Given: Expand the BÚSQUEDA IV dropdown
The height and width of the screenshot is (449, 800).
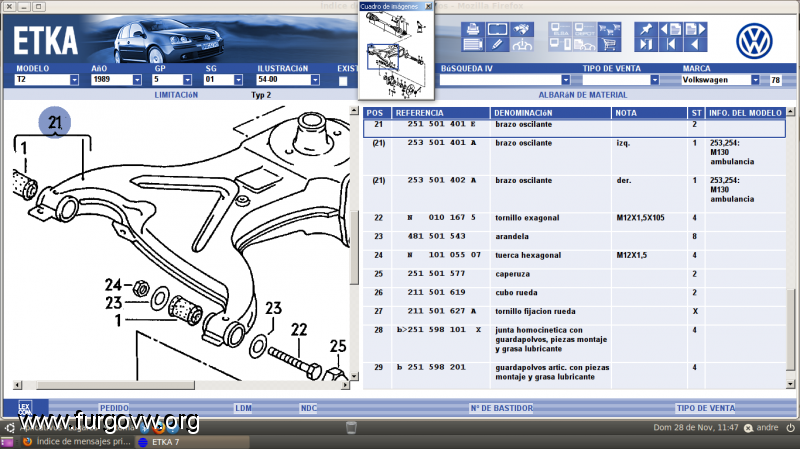Looking at the screenshot, I should (x=565, y=80).
